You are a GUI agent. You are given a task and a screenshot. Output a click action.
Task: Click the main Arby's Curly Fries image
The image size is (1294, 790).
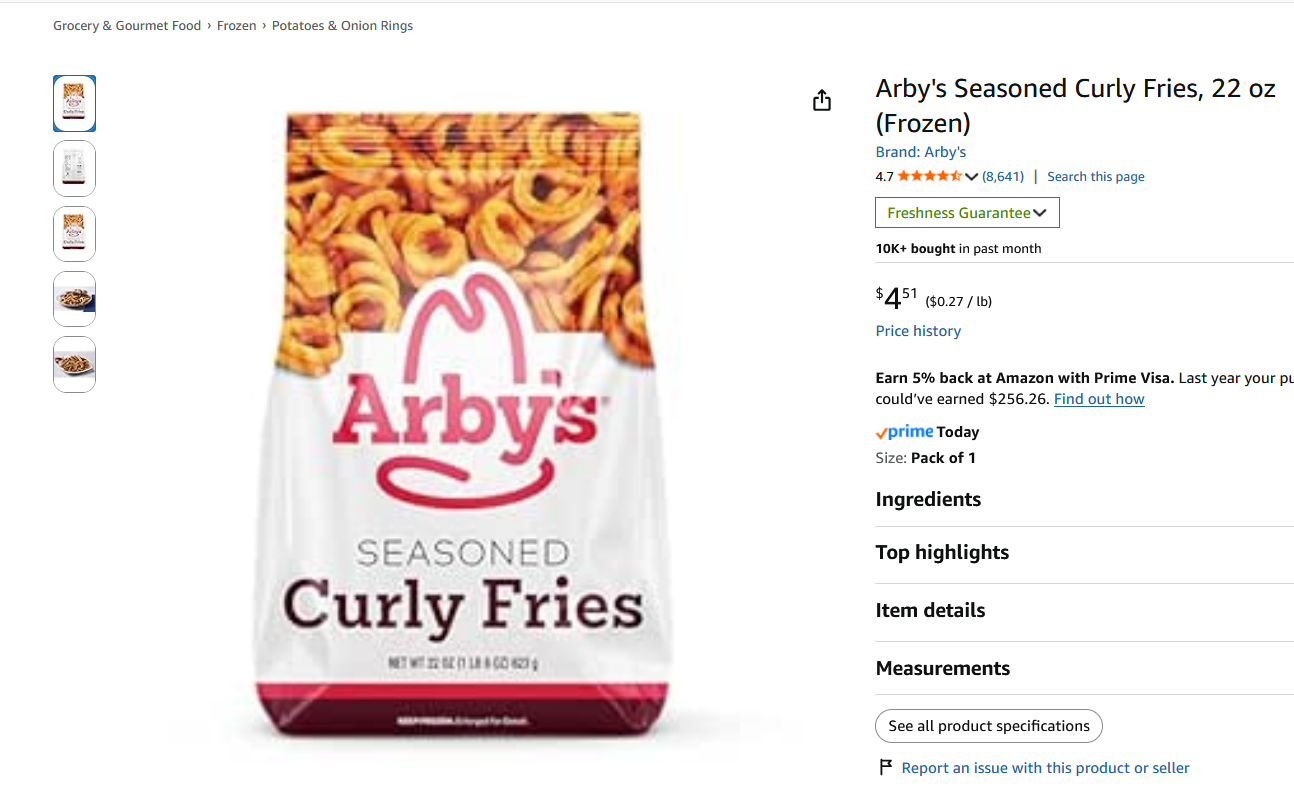[462, 425]
